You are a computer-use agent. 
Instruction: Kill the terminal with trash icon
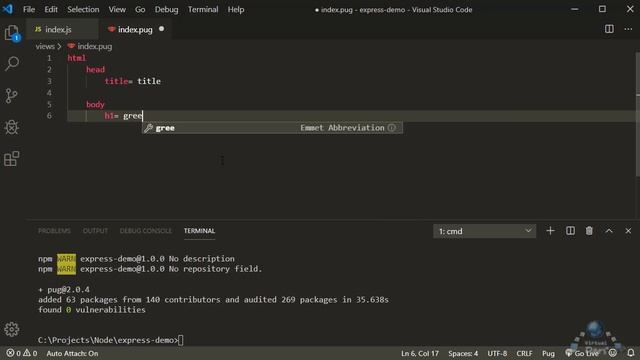[589, 231]
